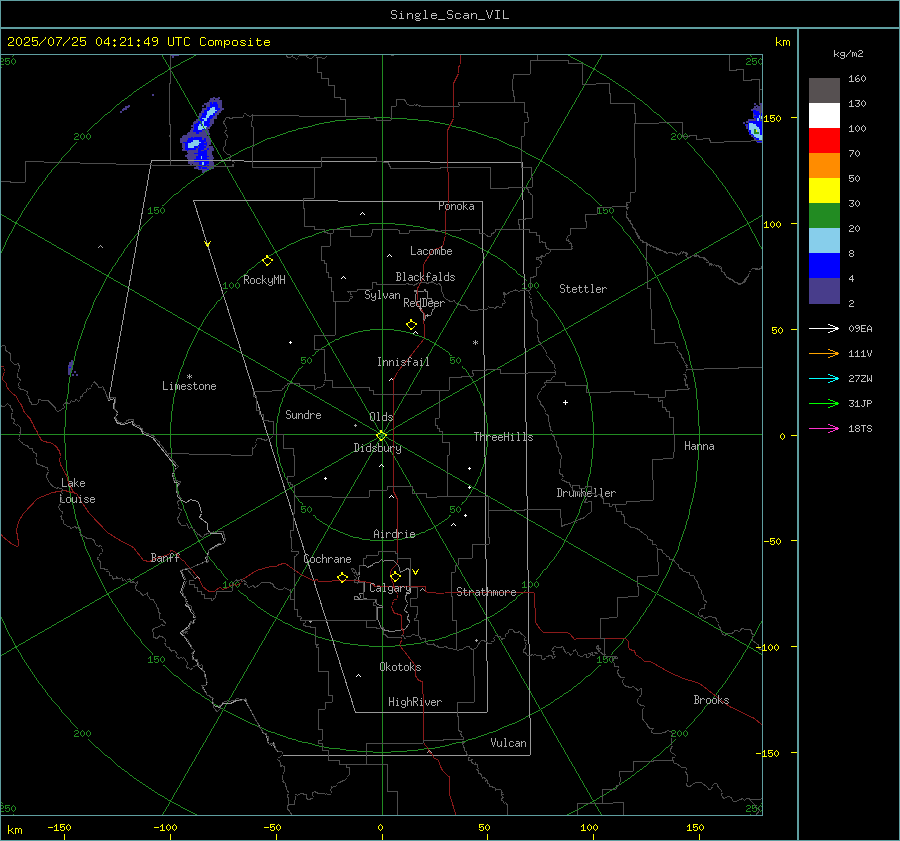Click the Sylvan label
The image size is (900, 841).
[x=382, y=295]
